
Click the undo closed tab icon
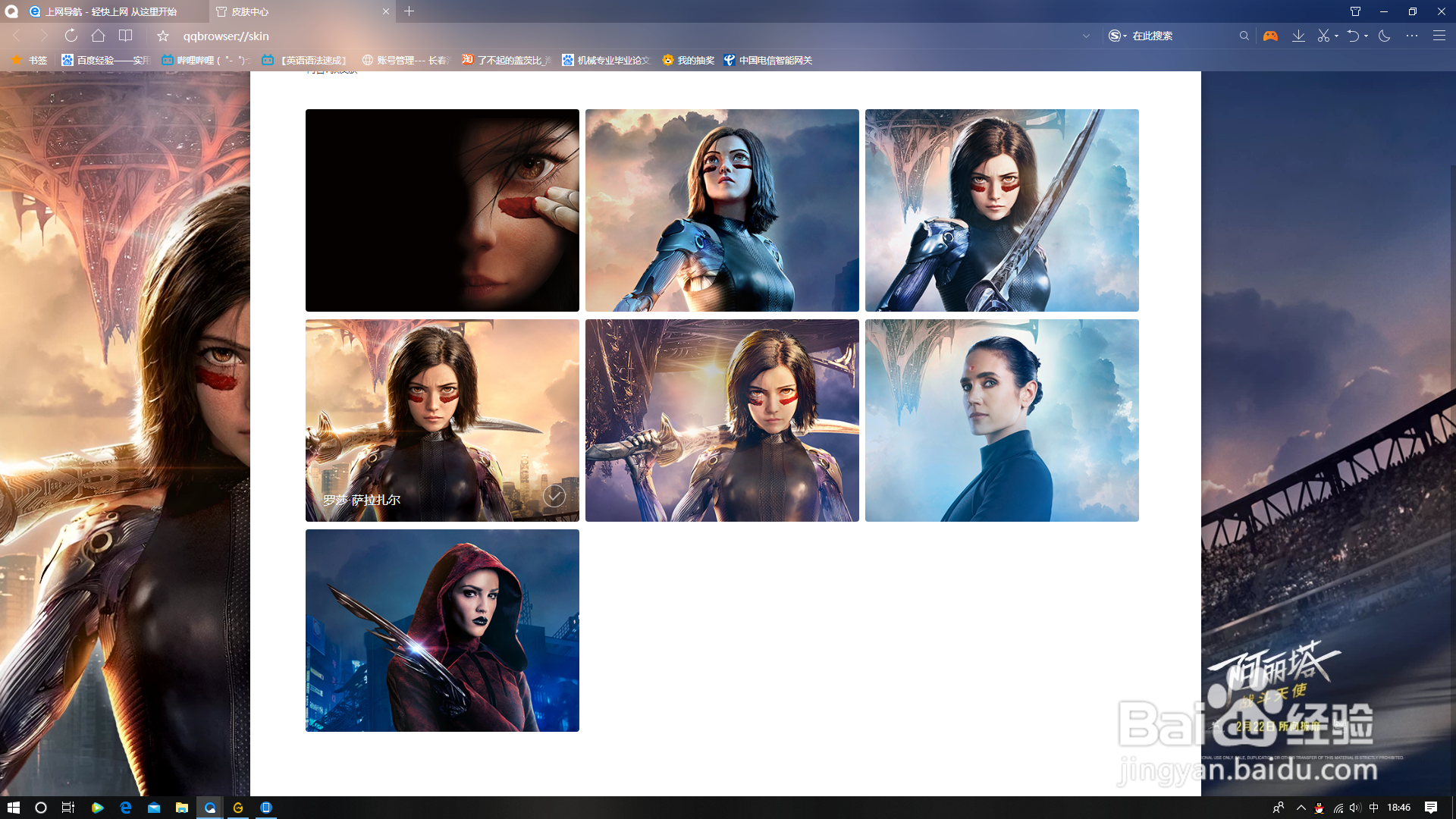tap(1353, 36)
